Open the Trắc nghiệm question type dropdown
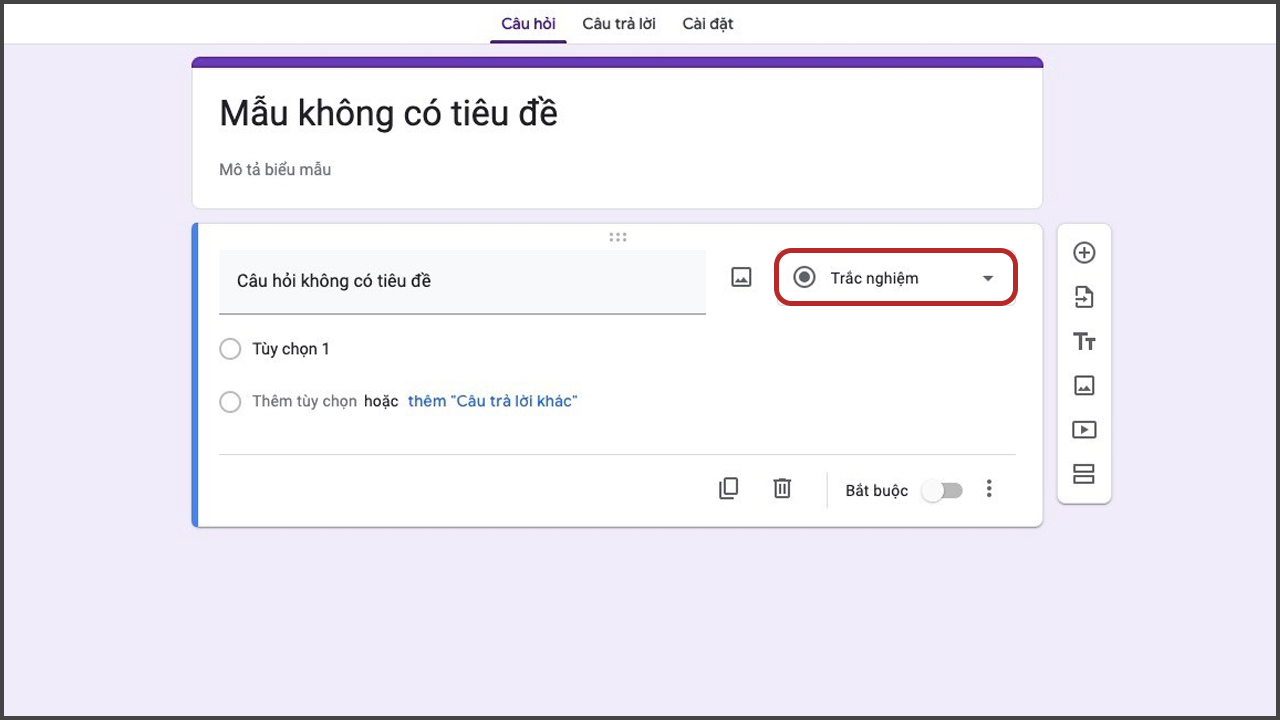1280x720 pixels. (897, 278)
